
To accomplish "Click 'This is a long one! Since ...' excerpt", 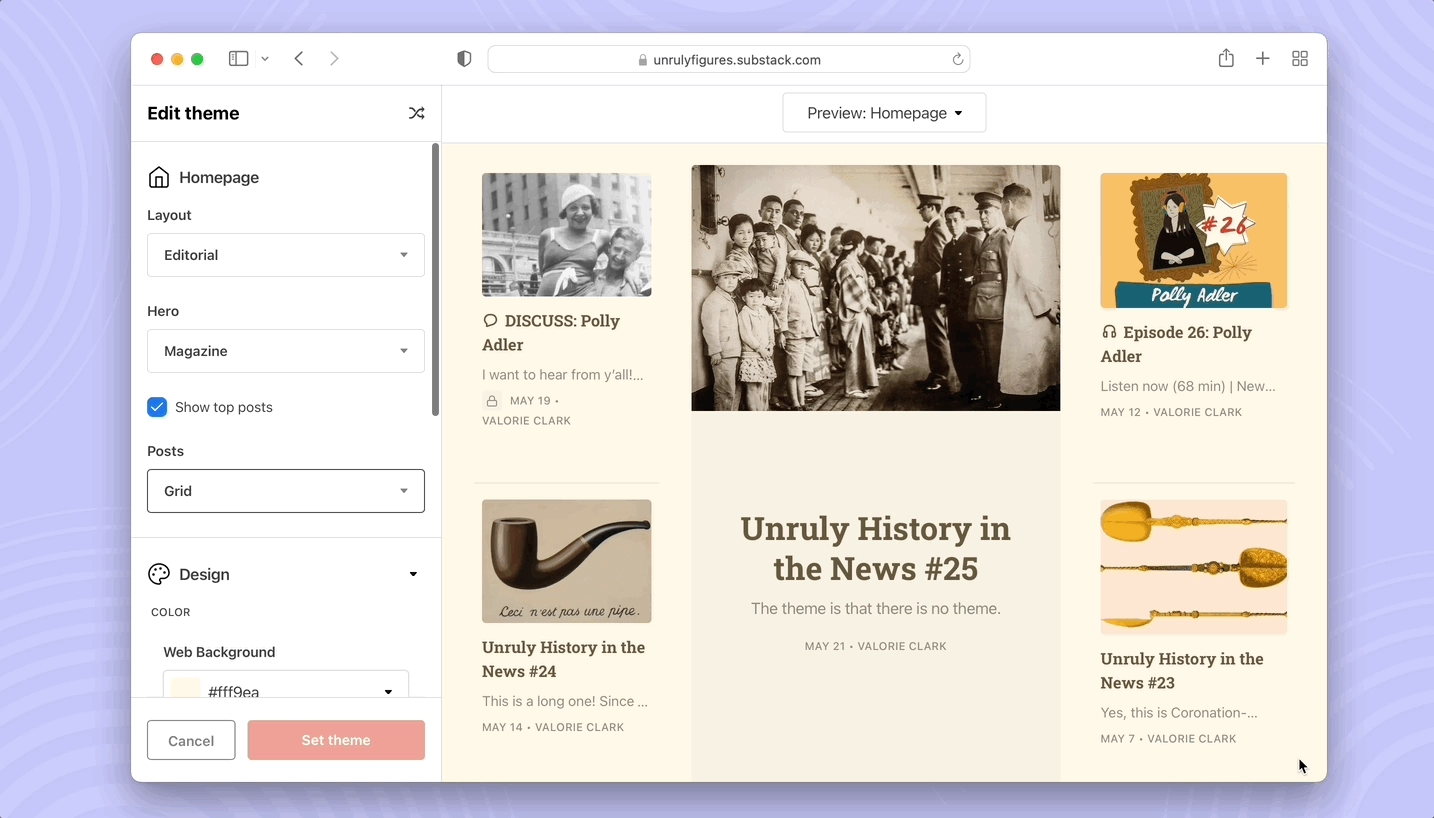I will tap(565, 701).
